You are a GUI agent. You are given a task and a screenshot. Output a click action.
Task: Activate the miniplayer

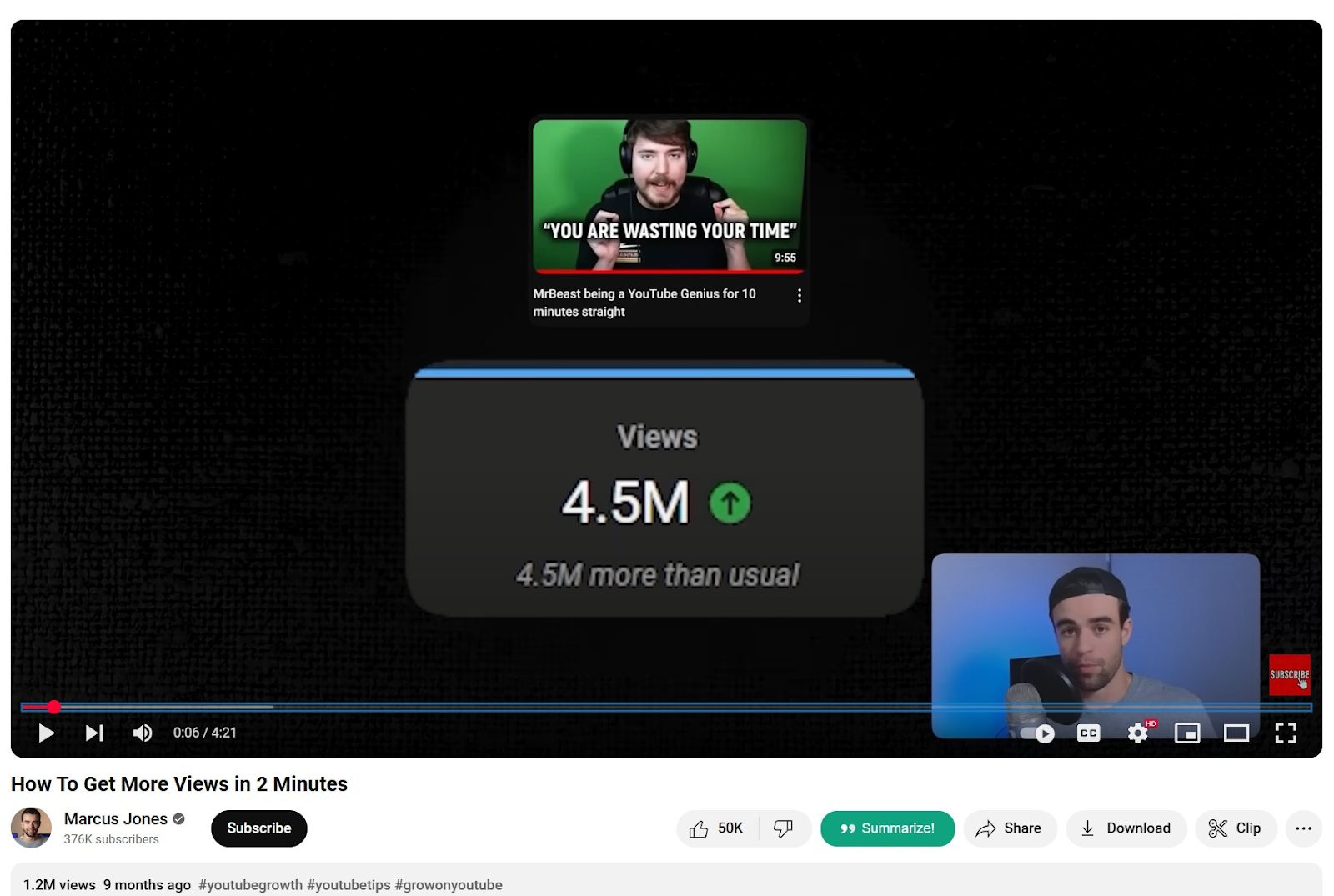(x=1186, y=733)
